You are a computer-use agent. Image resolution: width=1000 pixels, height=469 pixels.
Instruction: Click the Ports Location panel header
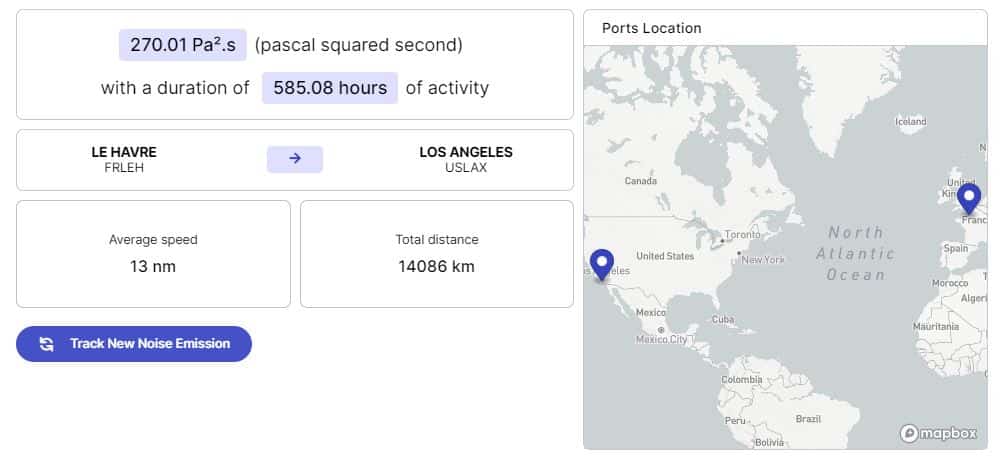tap(785, 28)
